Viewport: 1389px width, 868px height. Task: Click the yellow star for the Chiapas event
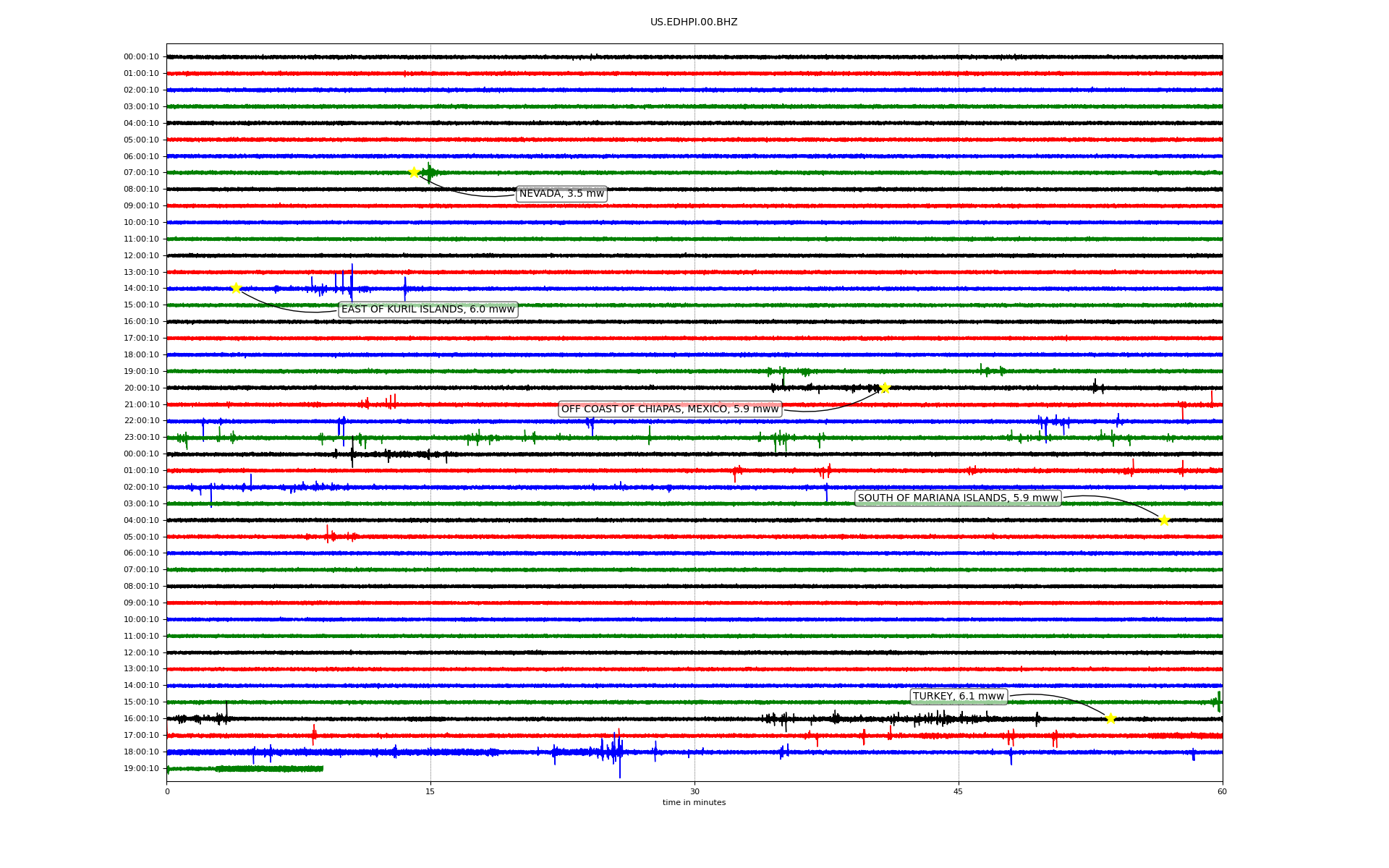(885, 388)
